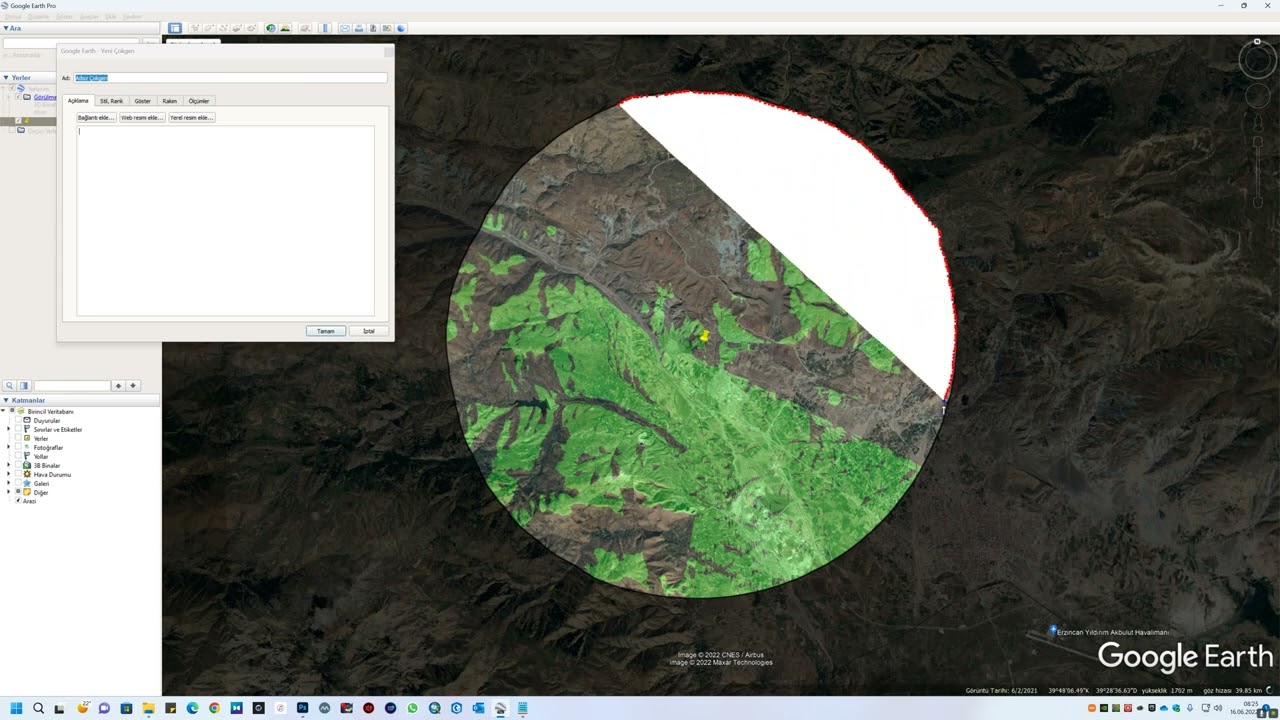Toggle the Duyurular layer checkbox
This screenshot has height=720, width=1280.
click(x=18, y=420)
